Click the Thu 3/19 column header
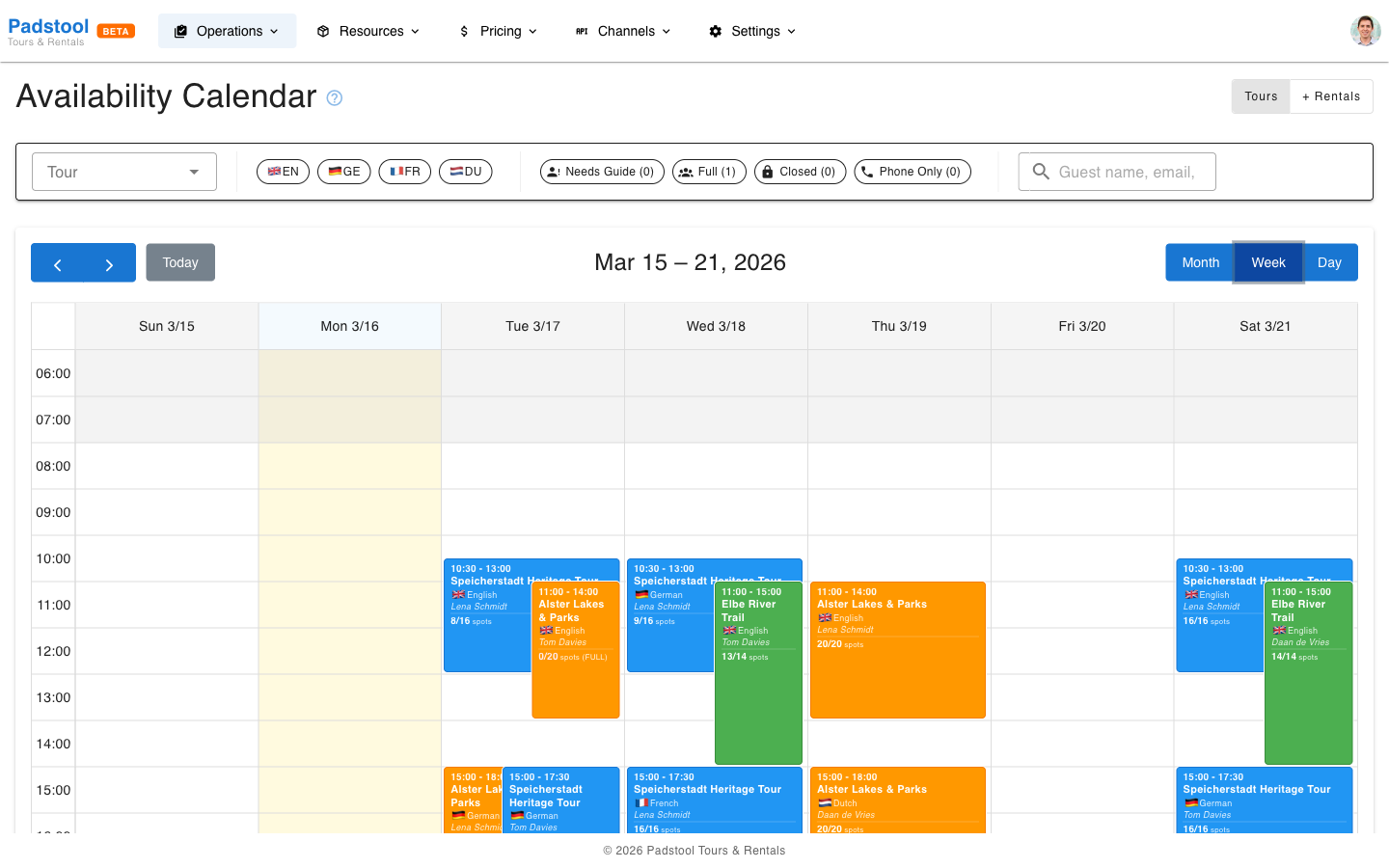Screen dimensions: 1389x868 tap(899, 326)
